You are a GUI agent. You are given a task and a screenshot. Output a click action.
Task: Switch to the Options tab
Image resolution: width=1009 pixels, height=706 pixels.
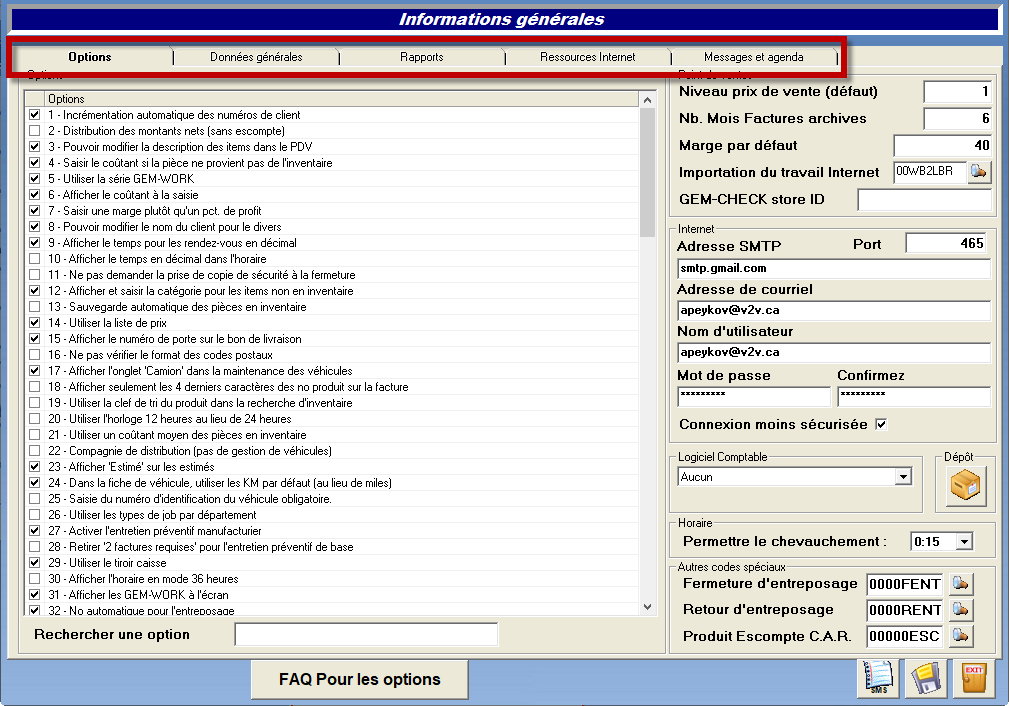click(90, 57)
